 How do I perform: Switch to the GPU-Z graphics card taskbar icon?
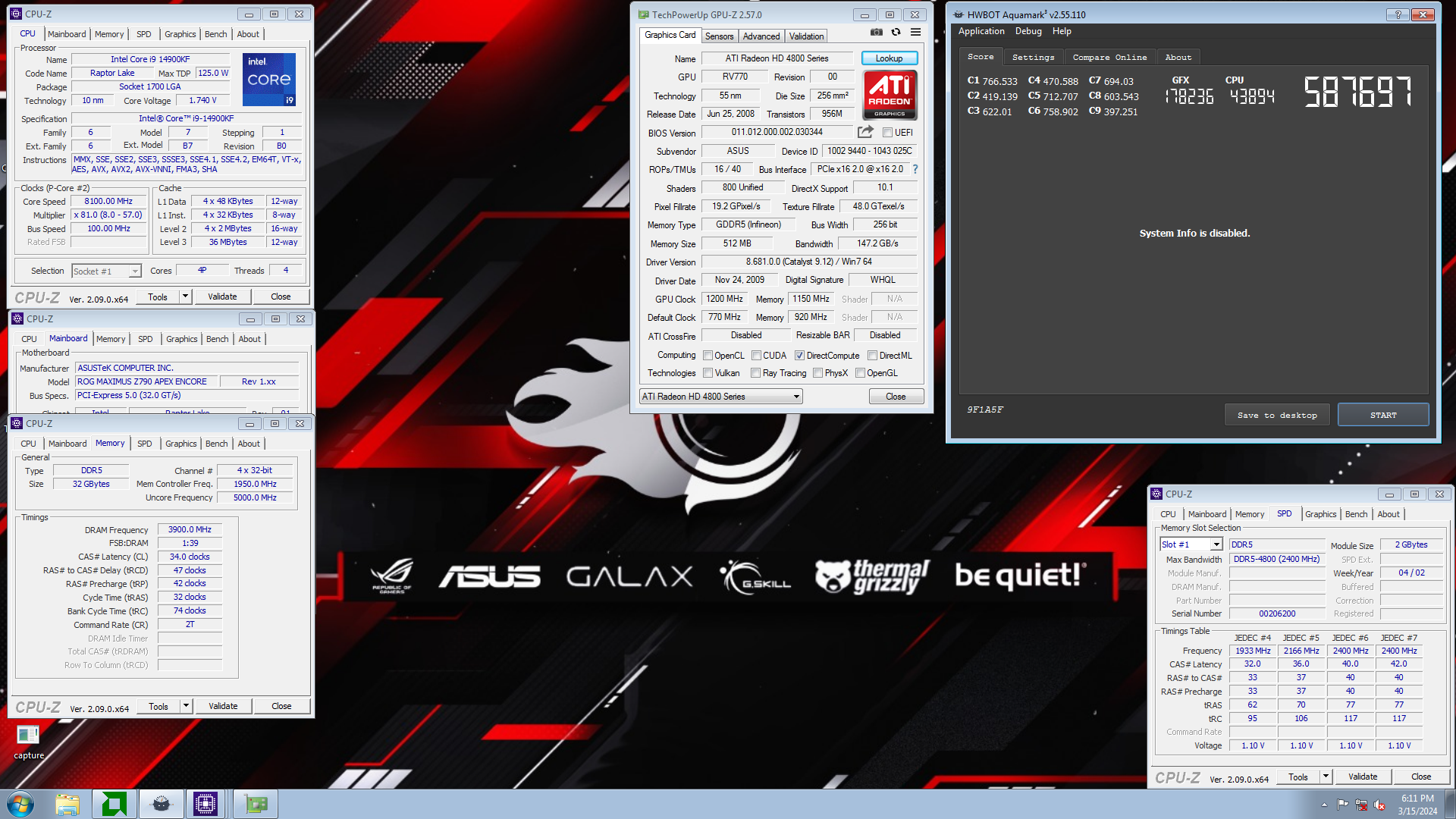click(256, 804)
